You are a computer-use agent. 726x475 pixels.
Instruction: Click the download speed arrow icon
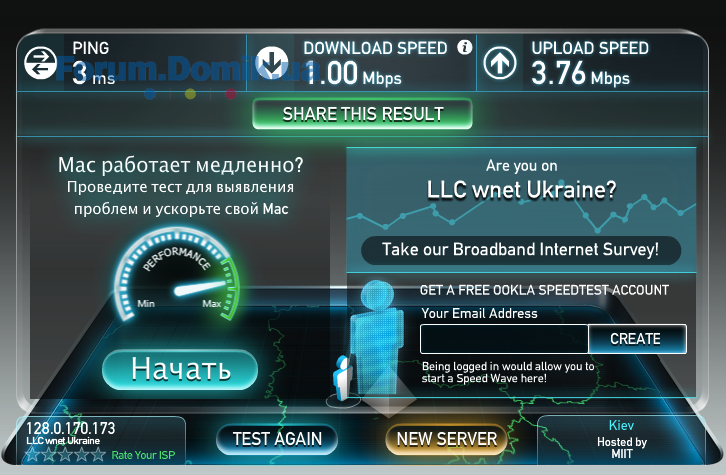(x=272, y=62)
